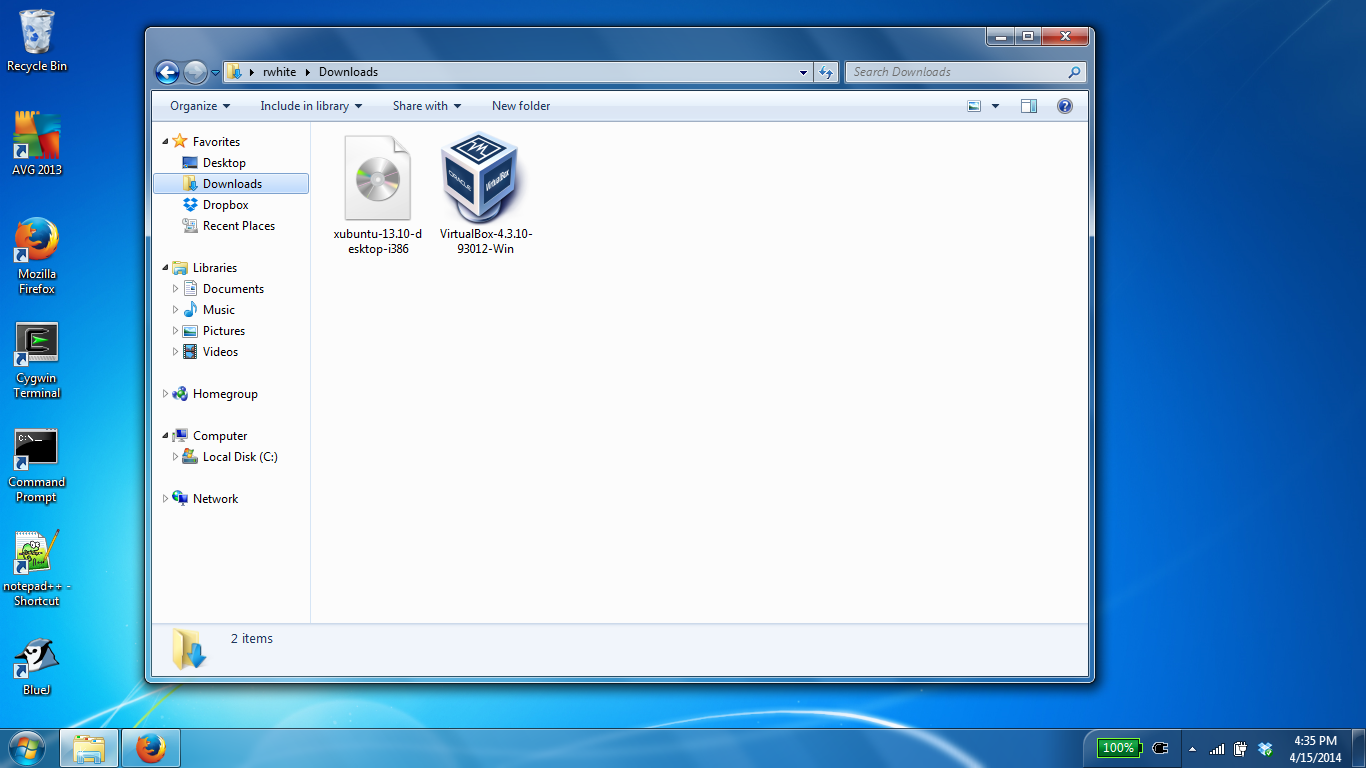Screen dimensions: 1366x768
Task: Open Explorer Help with the question mark
Action: (1065, 106)
